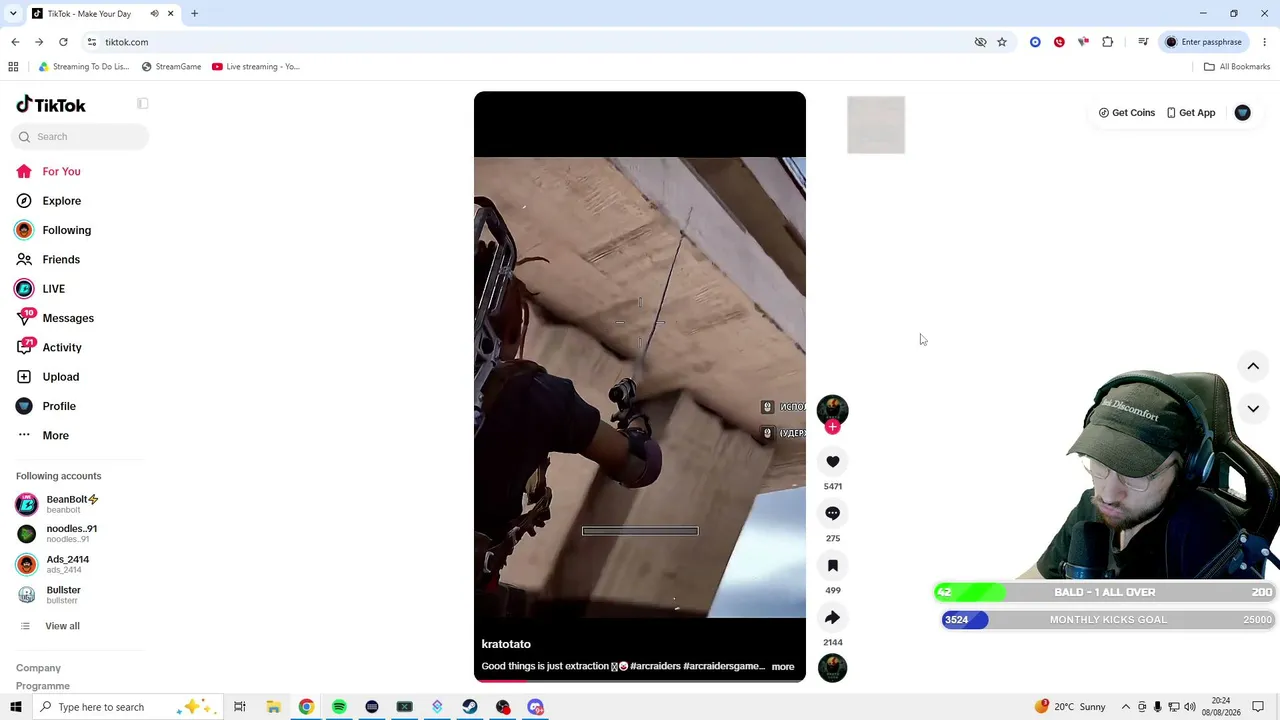The image size is (1280, 720).
Task: Click Enter passphrase profile button
Action: (1204, 42)
